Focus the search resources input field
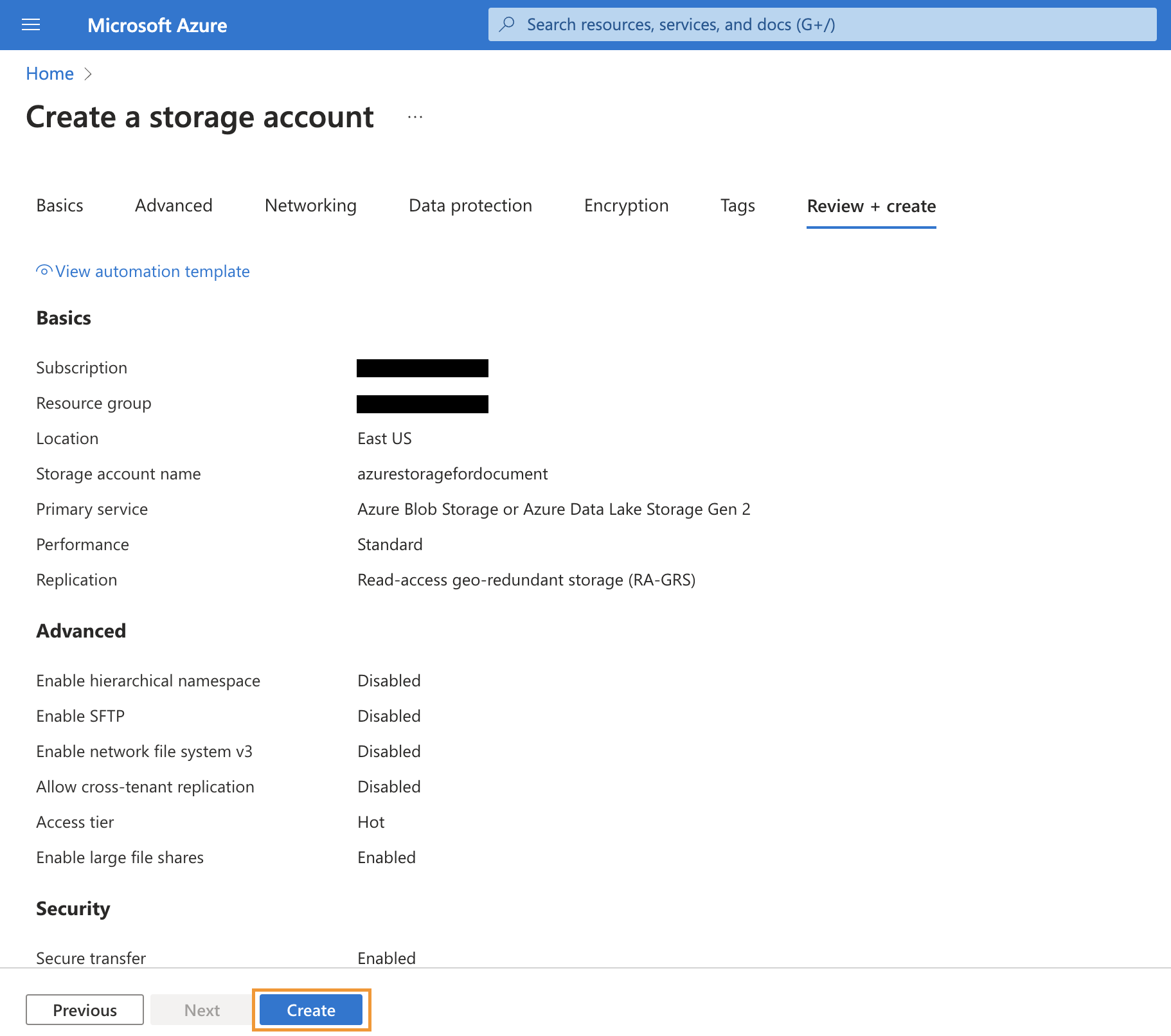 [829, 24]
